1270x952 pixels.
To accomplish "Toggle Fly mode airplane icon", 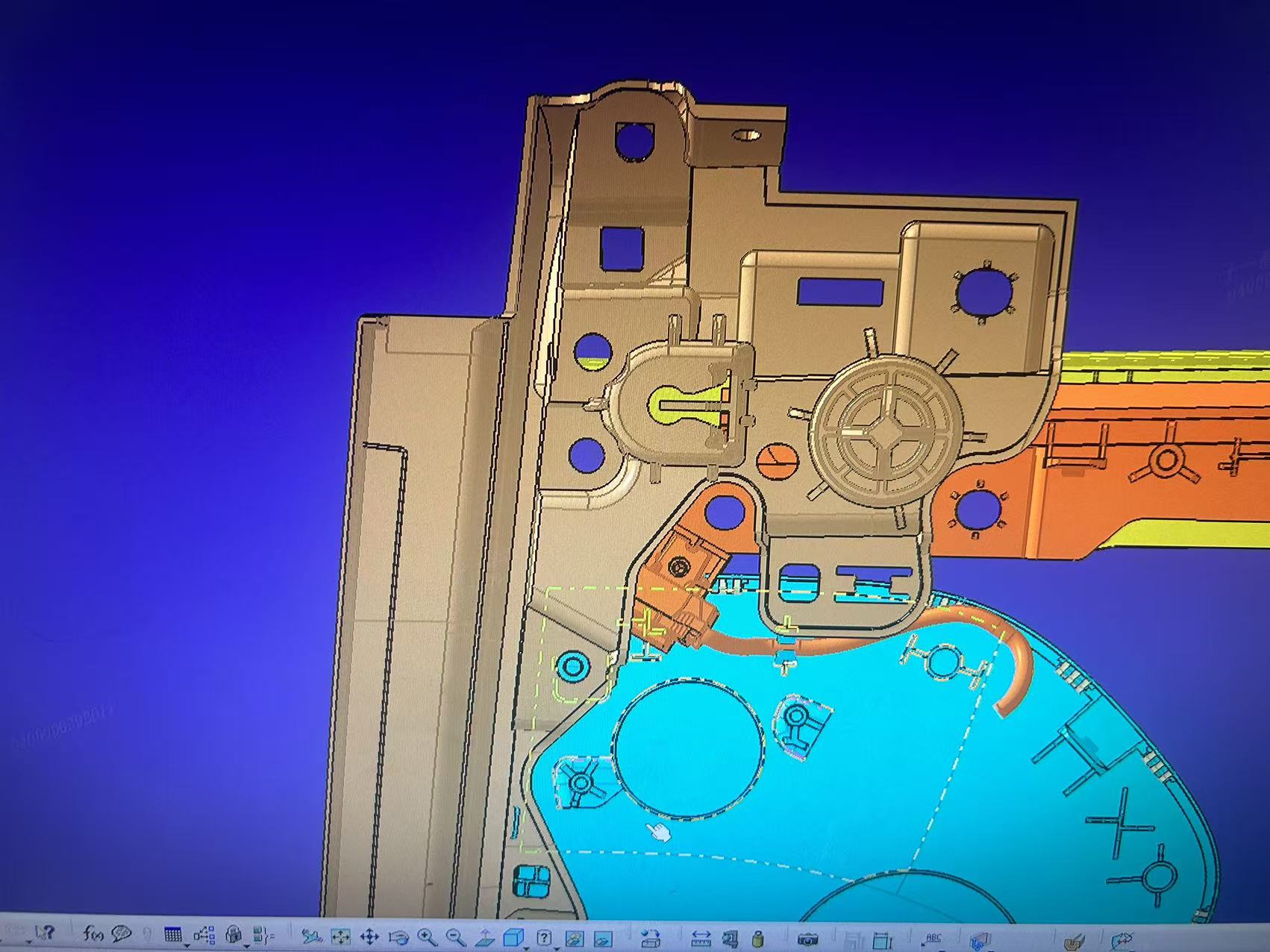I will tap(311, 936).
